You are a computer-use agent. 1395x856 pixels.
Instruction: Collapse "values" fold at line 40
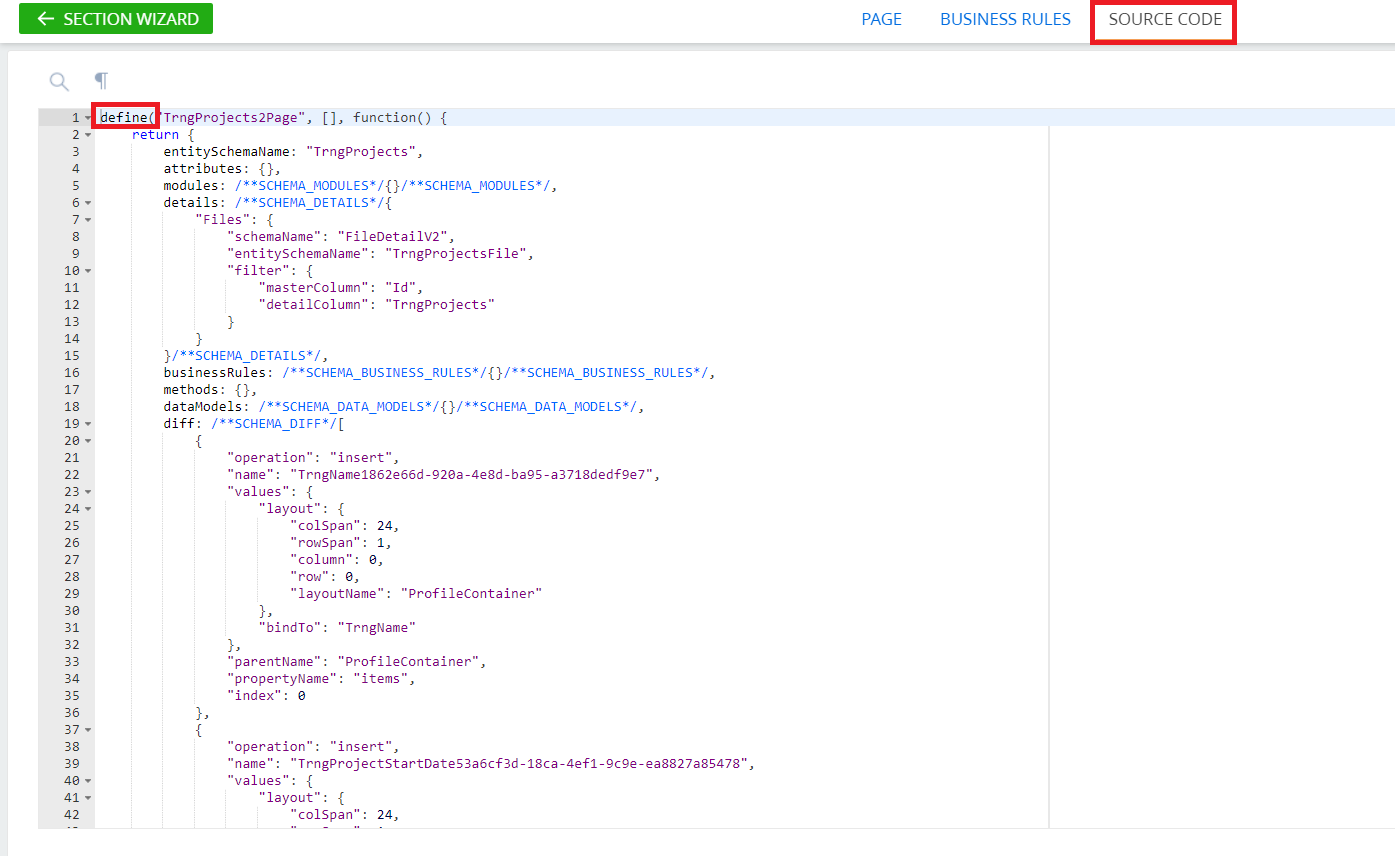coord(88,781)
